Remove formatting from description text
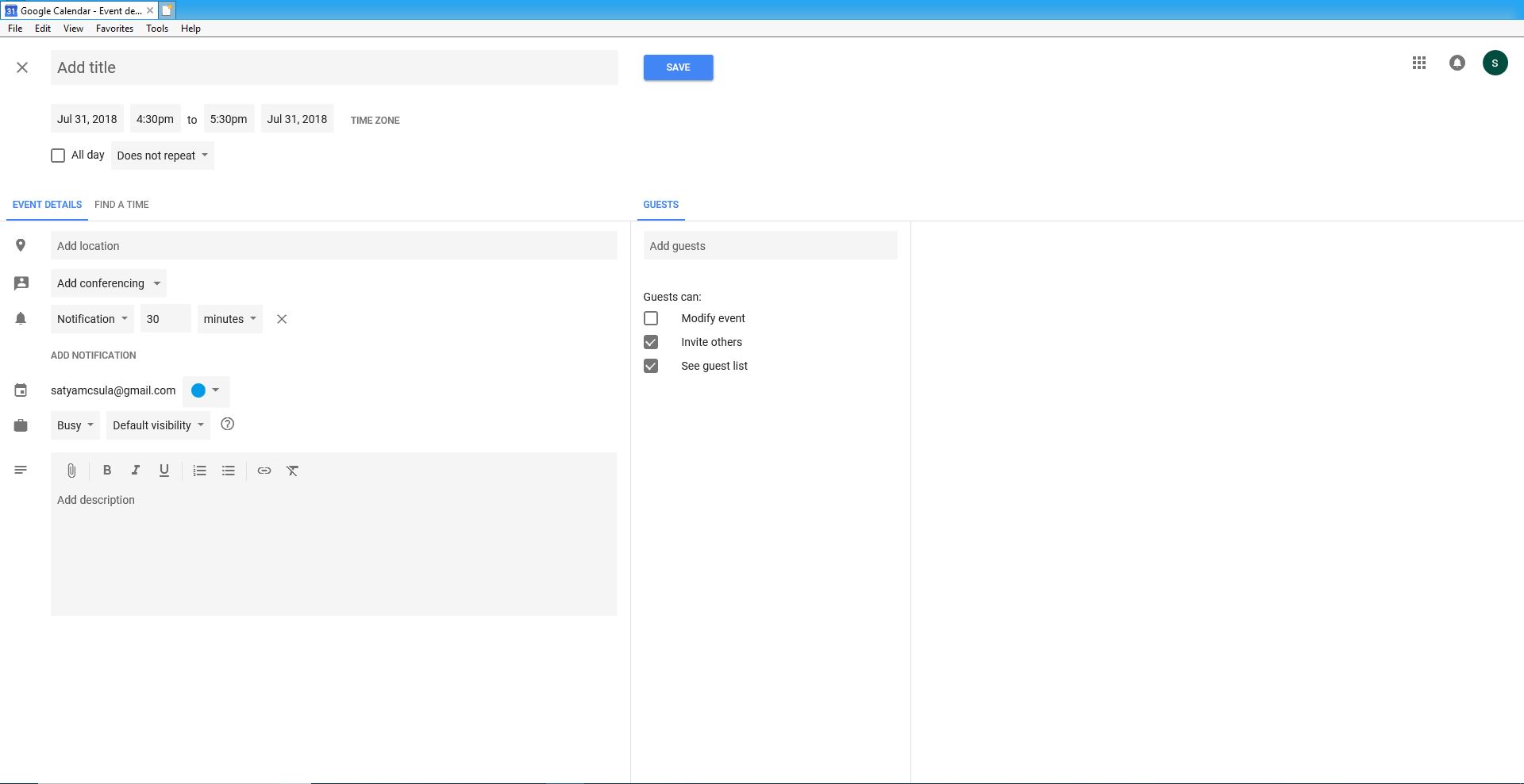 293,471
